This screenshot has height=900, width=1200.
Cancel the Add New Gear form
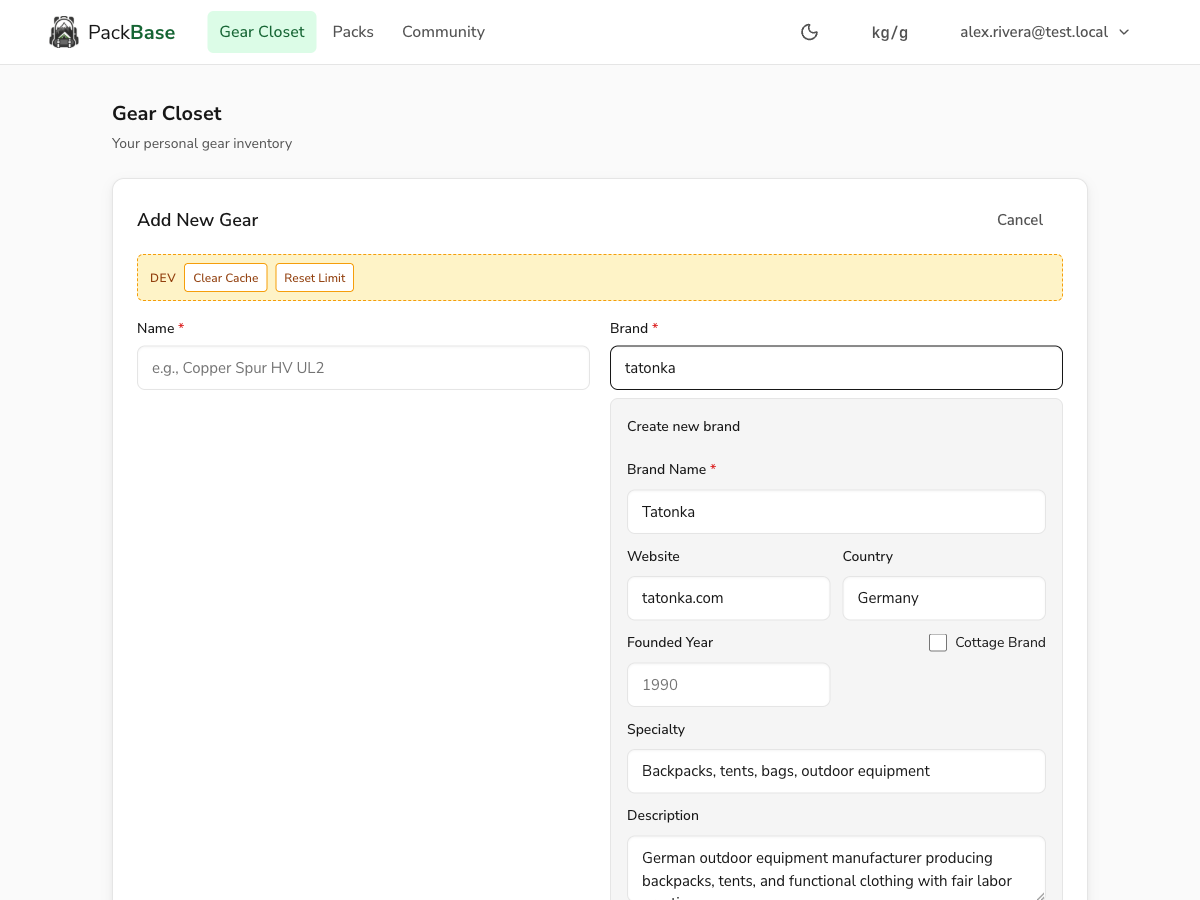pyautogui.click(x=1019, y=219)
